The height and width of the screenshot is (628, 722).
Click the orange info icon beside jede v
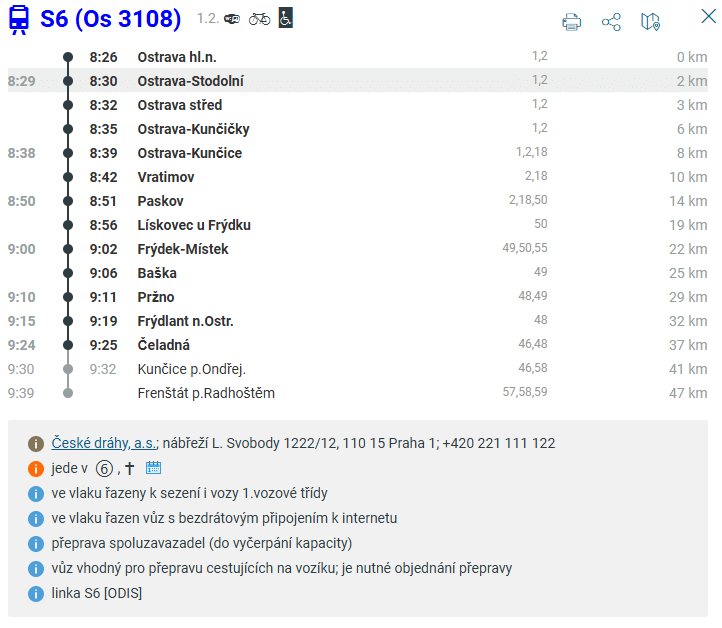coord(36,468)
